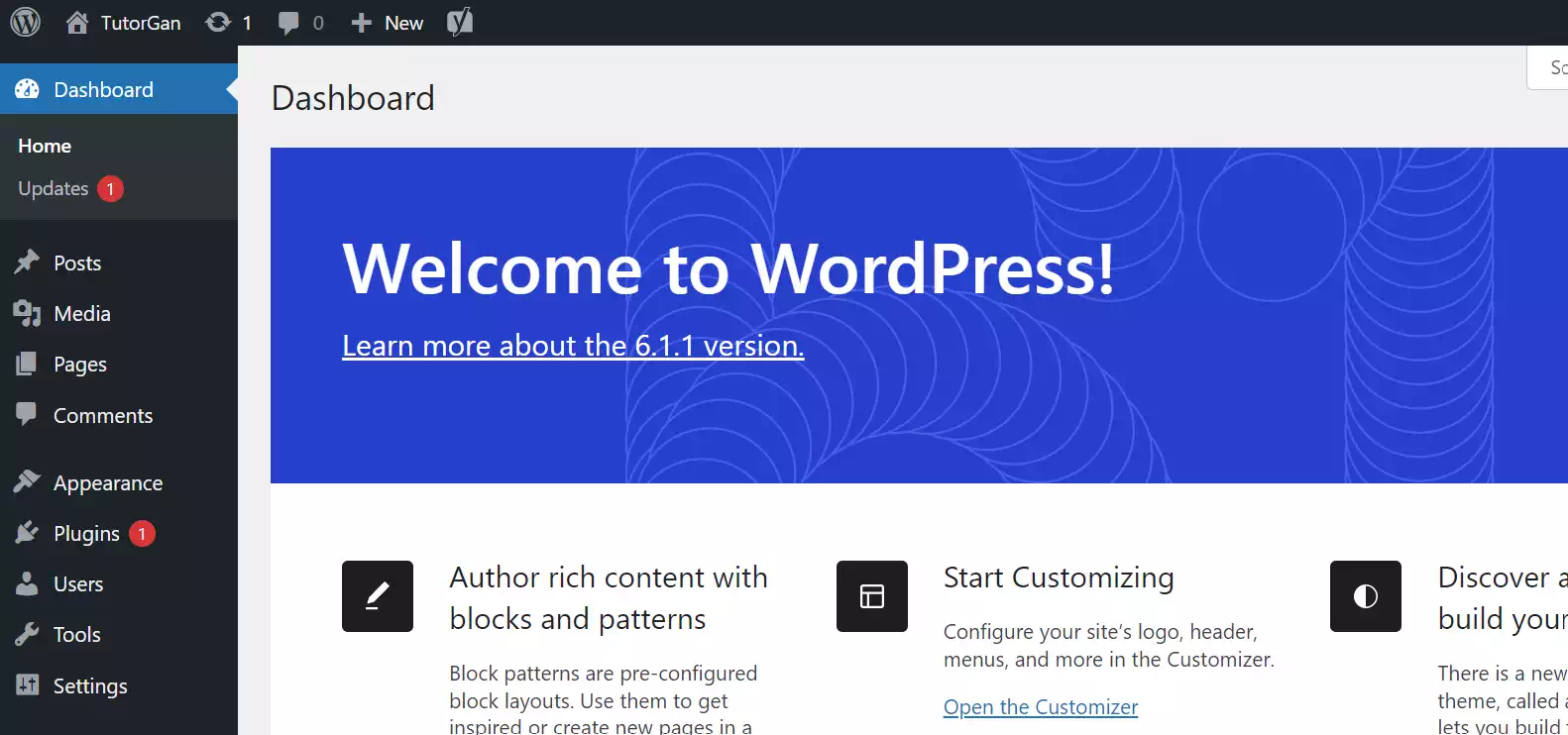This screenshot has width=1568, height=735.
Task: Click the update count '1' in admin bar
Action: pyautogui.click(x=247, y=23)
